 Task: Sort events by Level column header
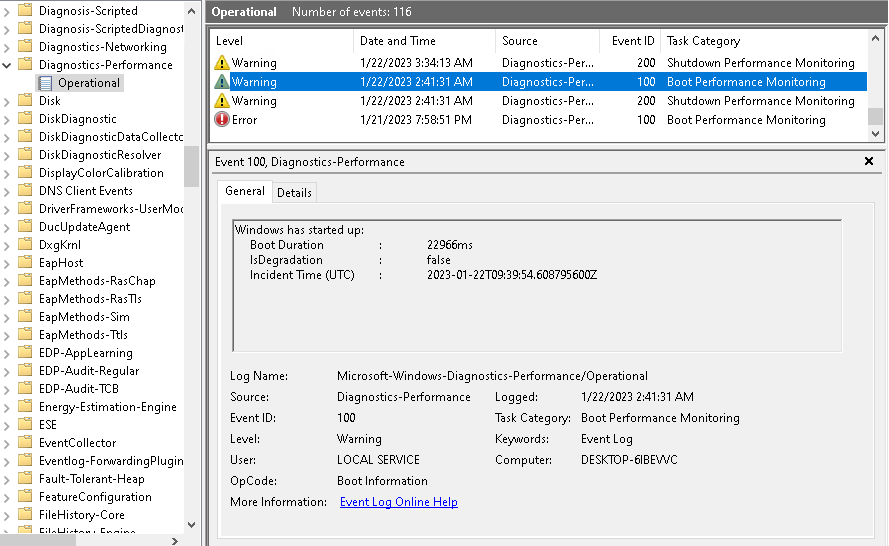pyautogui.click(x=282, y=41)
